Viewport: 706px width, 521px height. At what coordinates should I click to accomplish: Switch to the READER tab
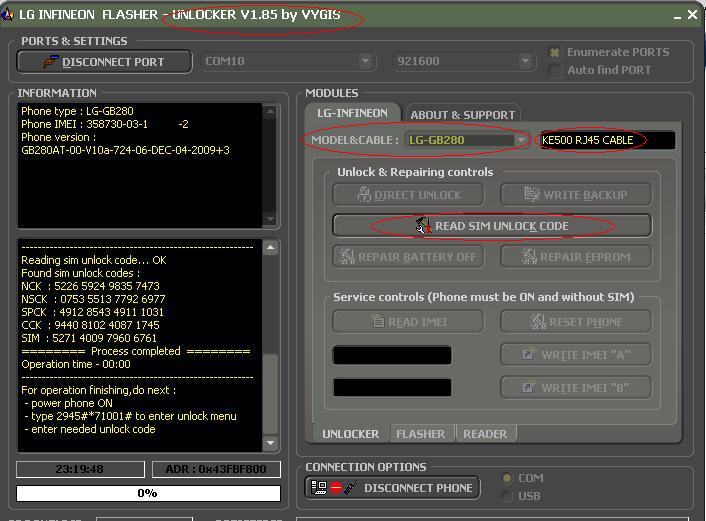[x=485, y=434]
